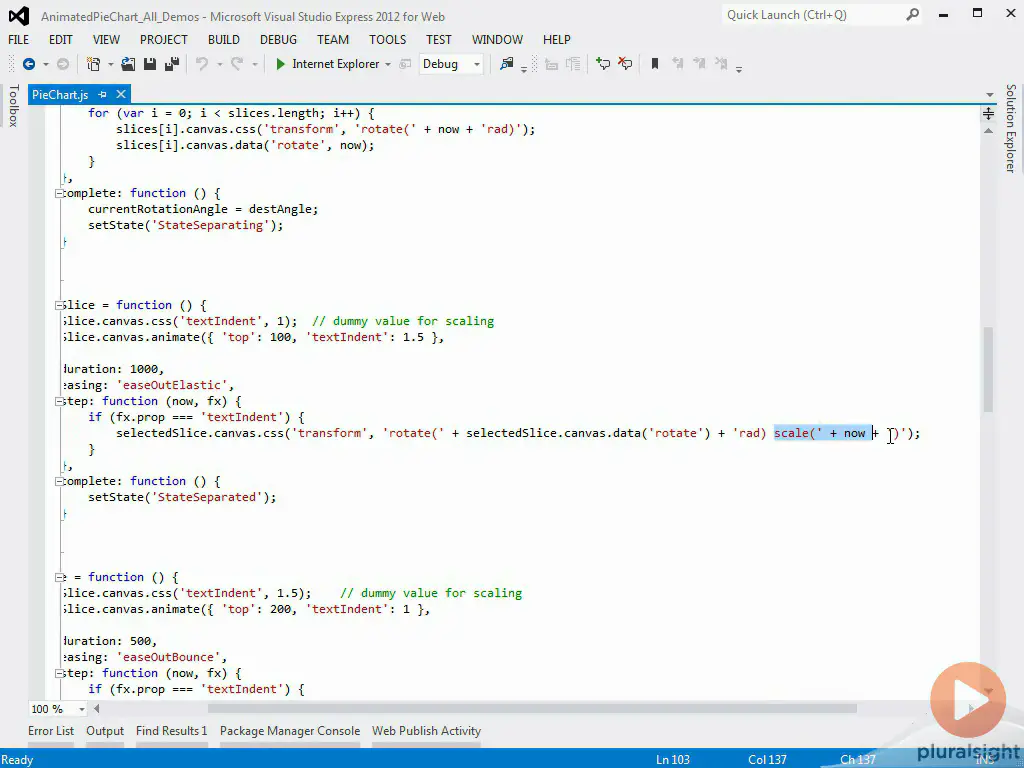The image size is (1024, 768).
Task: Click the green Start debugging play icon
Action: 281,64
